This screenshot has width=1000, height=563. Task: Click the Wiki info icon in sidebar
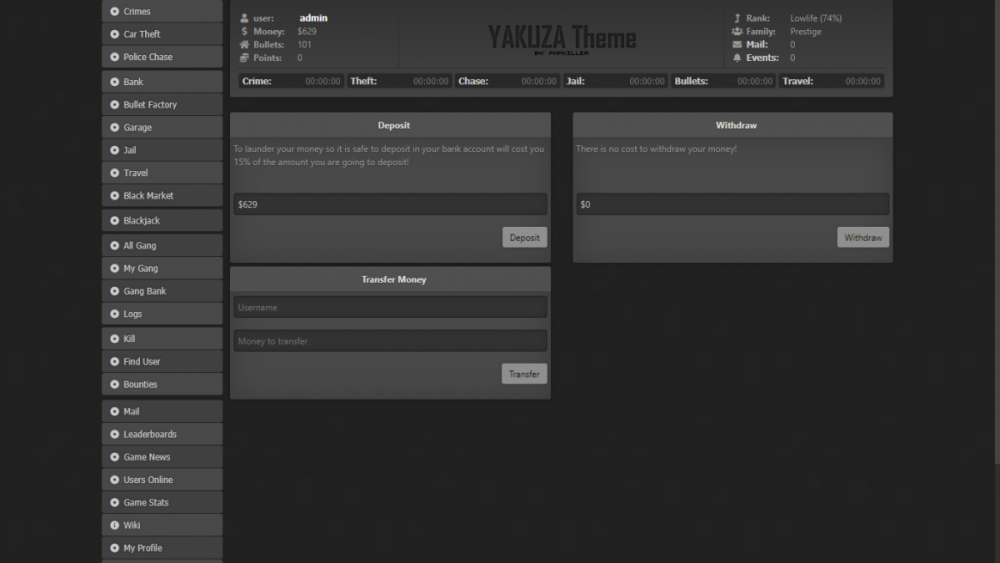click(x=114, y=525)
